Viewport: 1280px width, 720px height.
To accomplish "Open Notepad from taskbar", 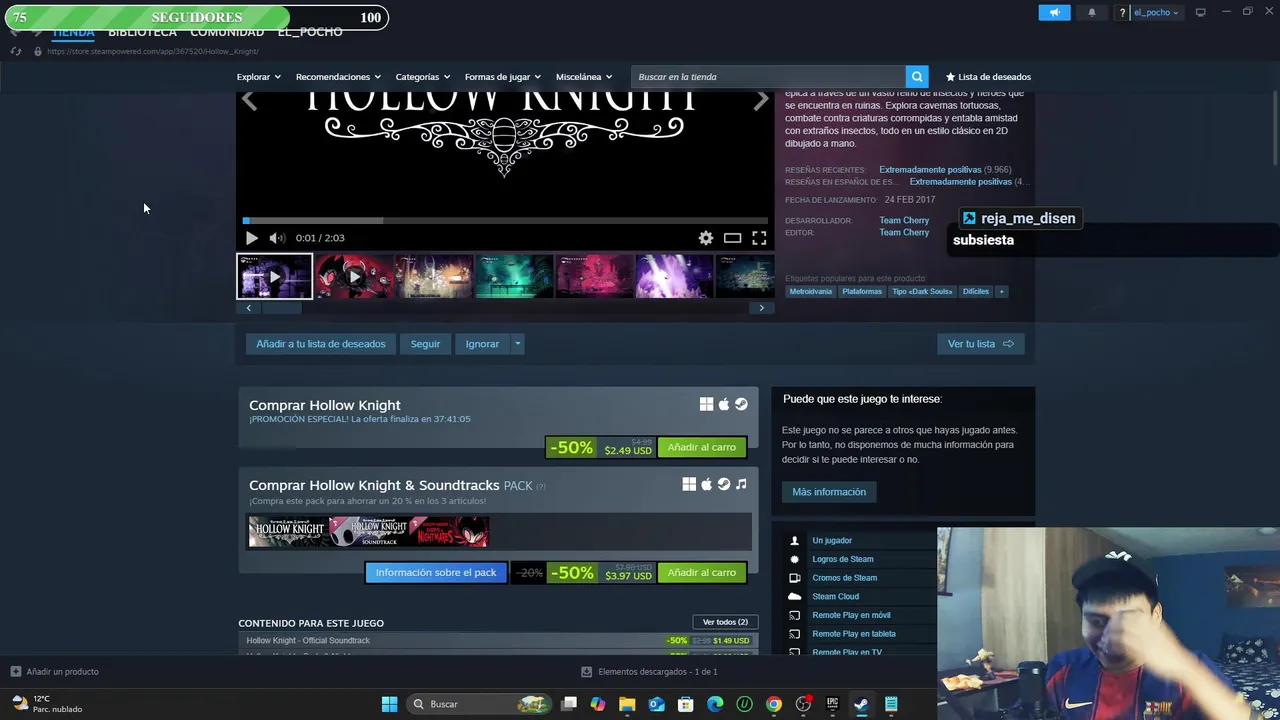I will (x=891, y=704).
